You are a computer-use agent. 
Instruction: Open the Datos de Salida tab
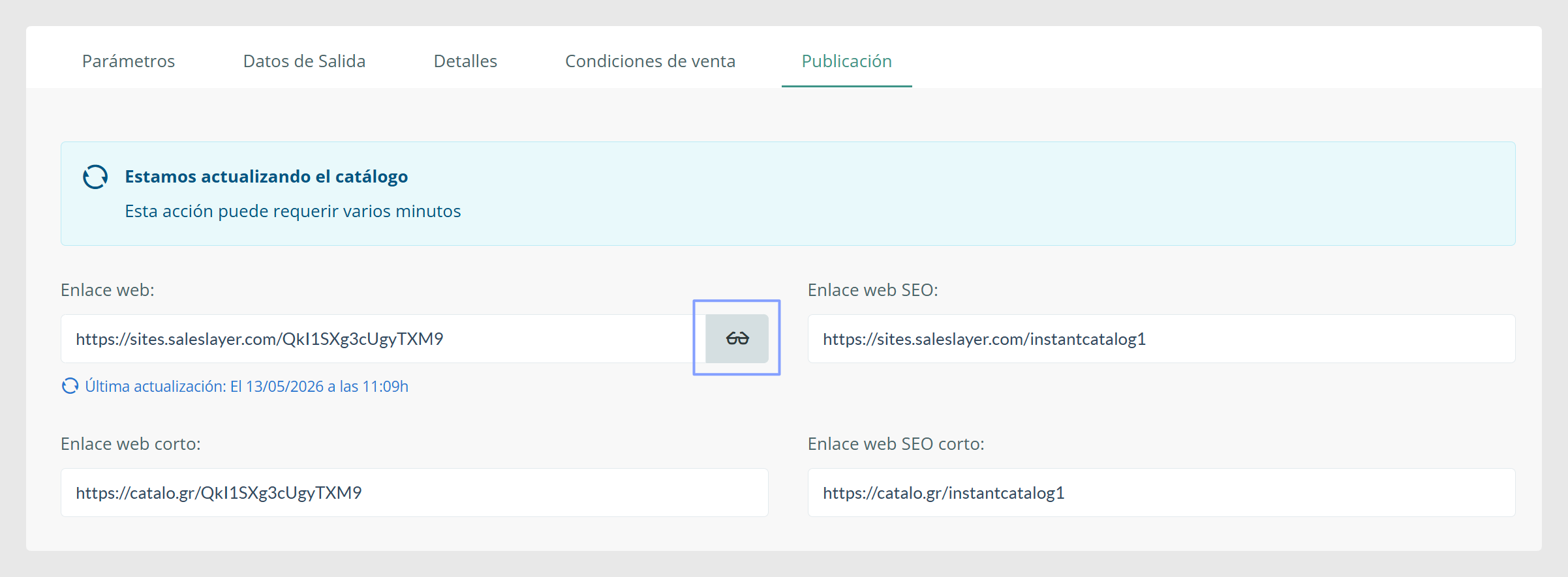point(304,61)
